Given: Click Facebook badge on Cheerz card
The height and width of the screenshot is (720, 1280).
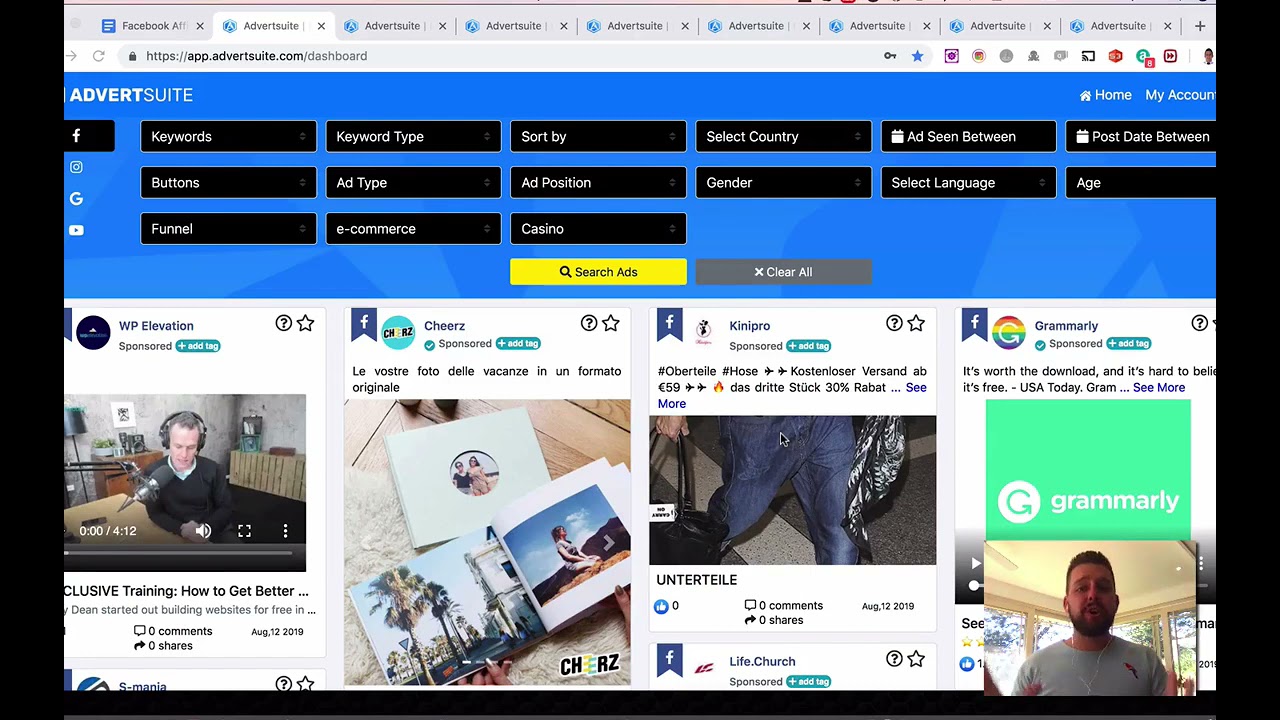Looking at the screenshot, I should tap(364, 324).
